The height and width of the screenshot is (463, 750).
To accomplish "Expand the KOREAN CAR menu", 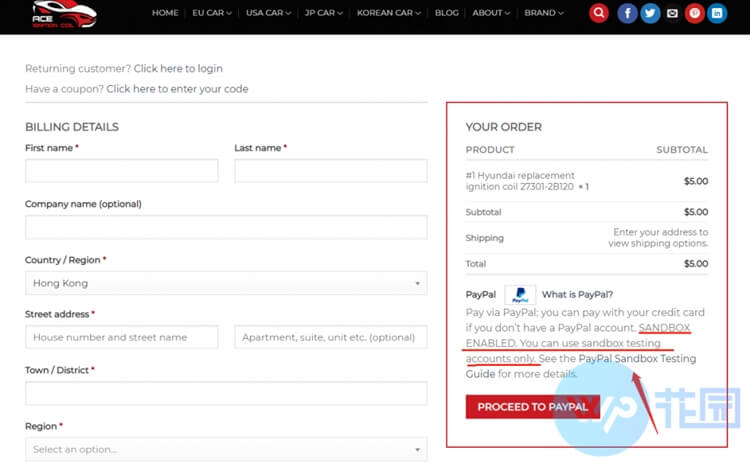I will (389, 13).
